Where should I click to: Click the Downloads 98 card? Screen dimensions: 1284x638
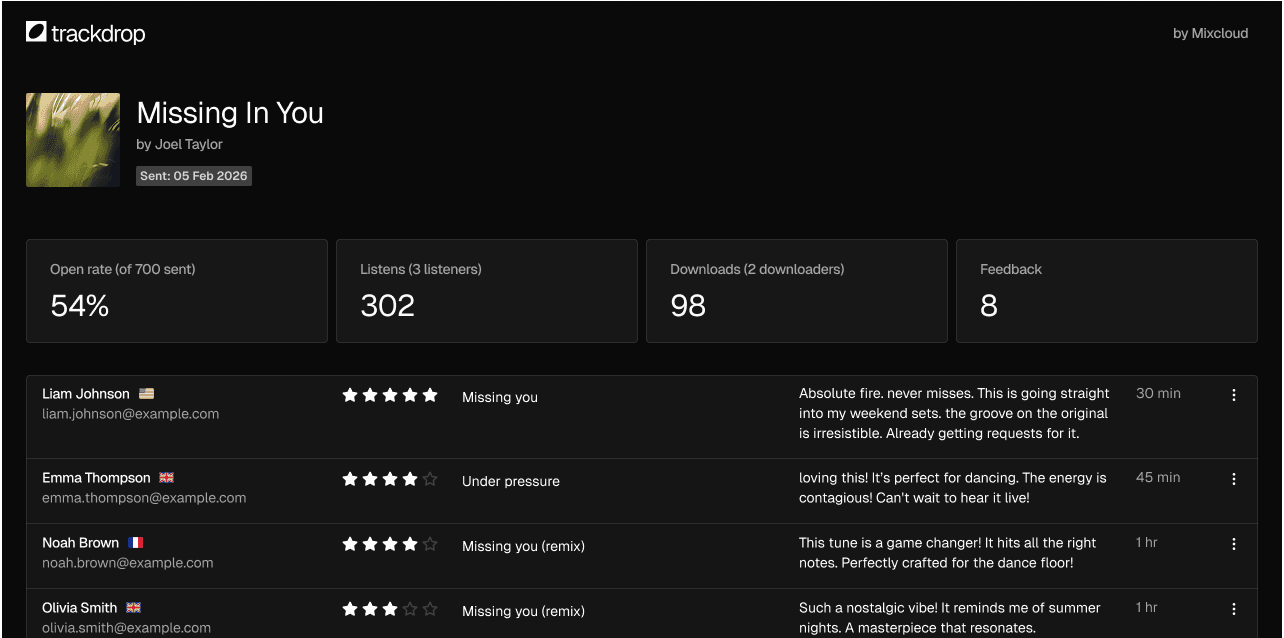797,291
